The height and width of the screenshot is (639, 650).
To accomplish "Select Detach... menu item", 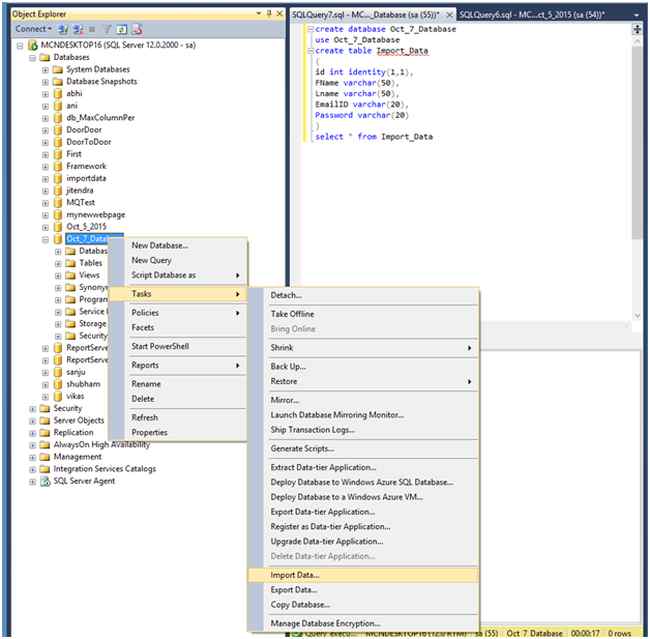I will 363,295.
